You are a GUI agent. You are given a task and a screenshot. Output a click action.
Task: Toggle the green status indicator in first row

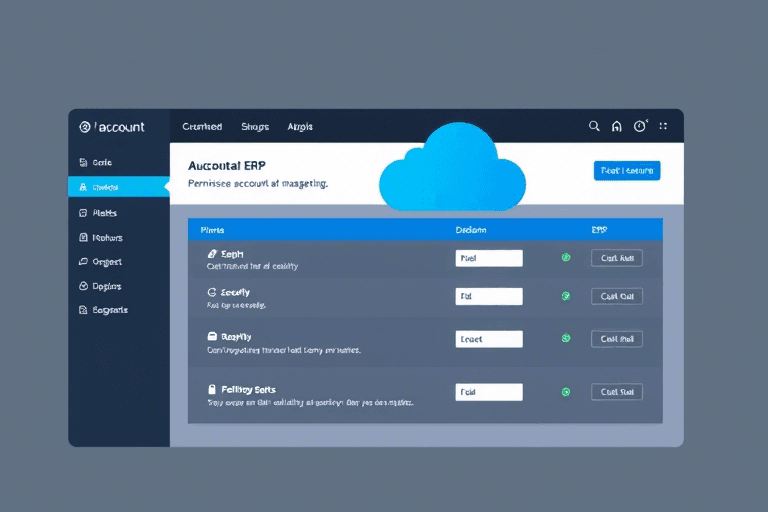click(566, 257)
